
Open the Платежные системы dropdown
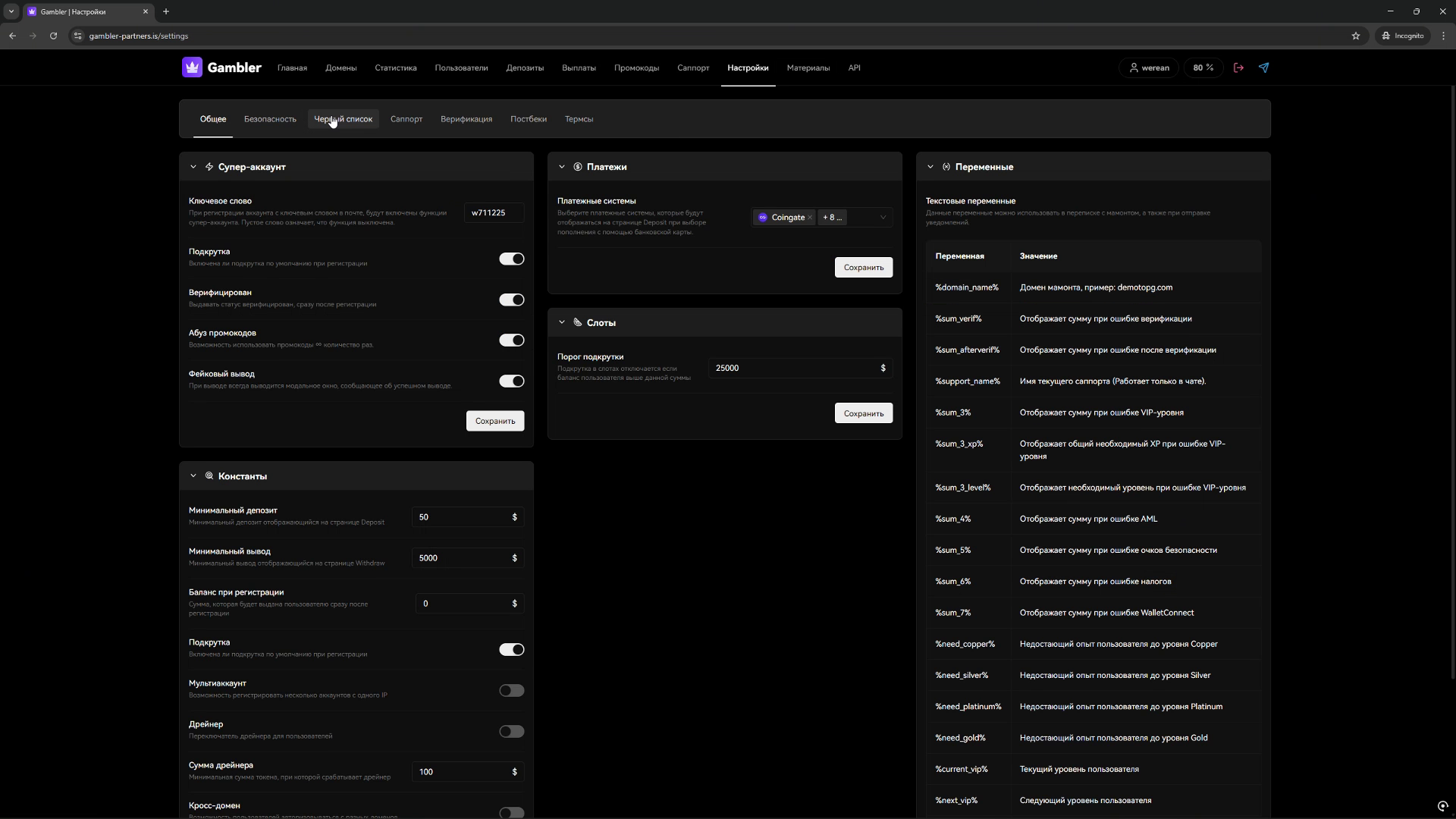tap(882, 218)
